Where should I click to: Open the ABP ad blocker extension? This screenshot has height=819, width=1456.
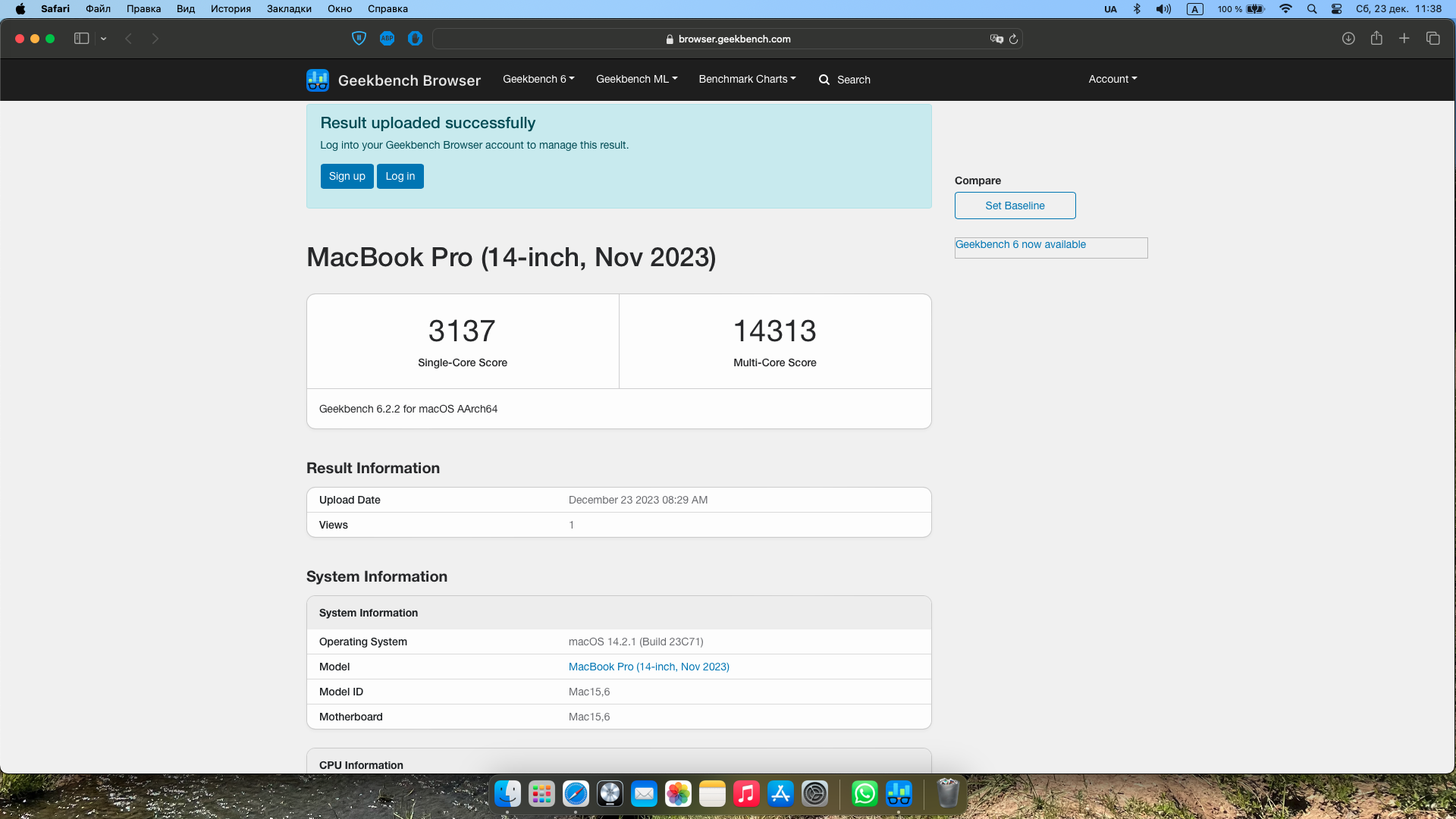(x=387, y=39)
